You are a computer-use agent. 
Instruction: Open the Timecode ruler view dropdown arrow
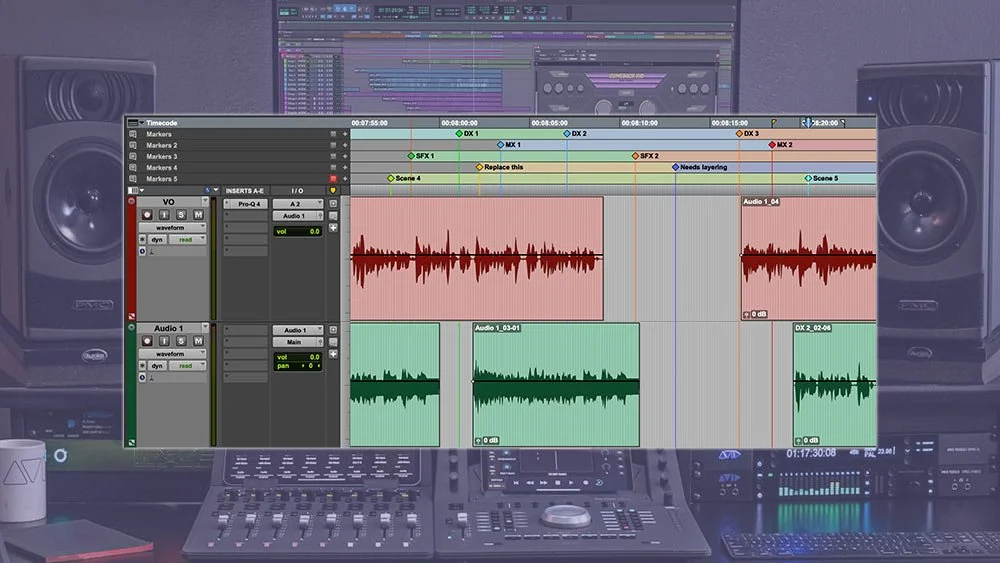tap(141, 122)
